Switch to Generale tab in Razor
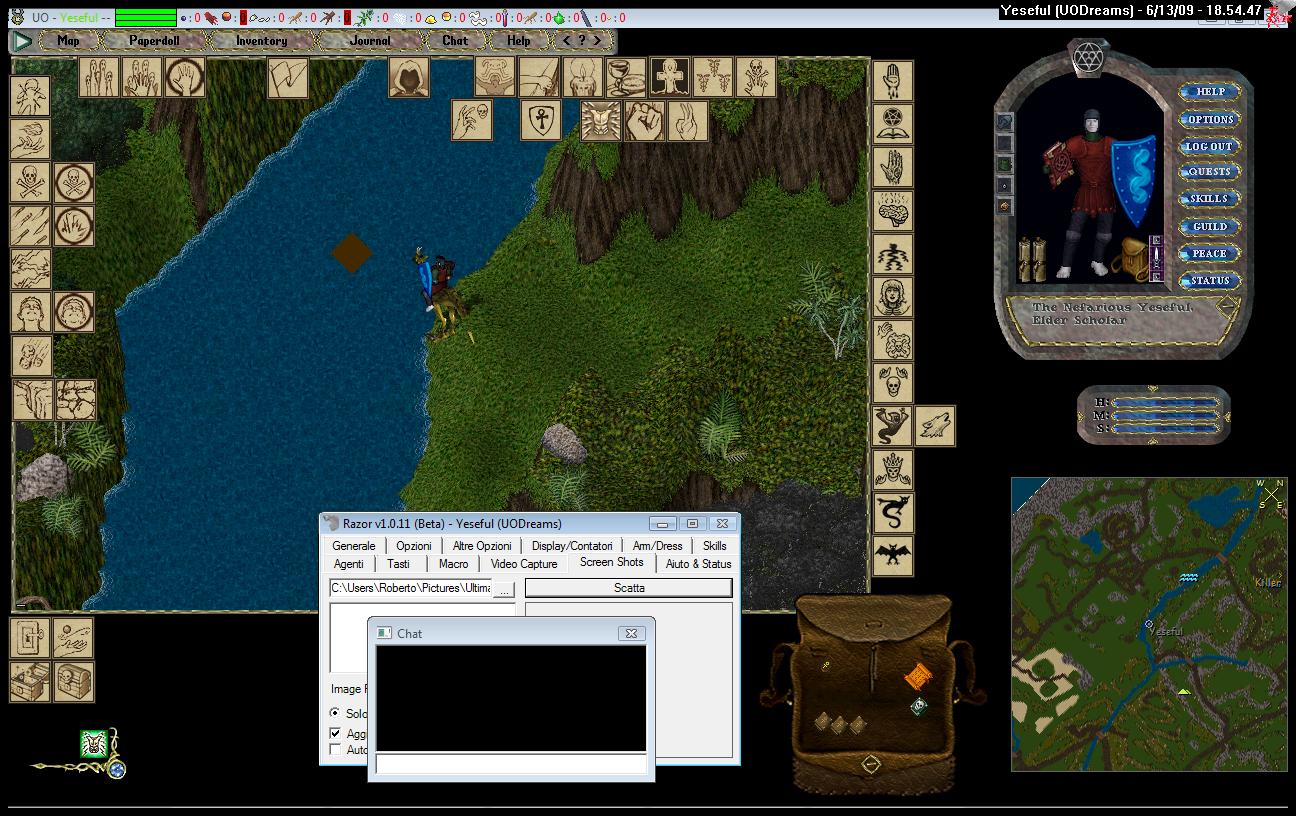This screenshot has width=1296, height=816. coord(354,546)
